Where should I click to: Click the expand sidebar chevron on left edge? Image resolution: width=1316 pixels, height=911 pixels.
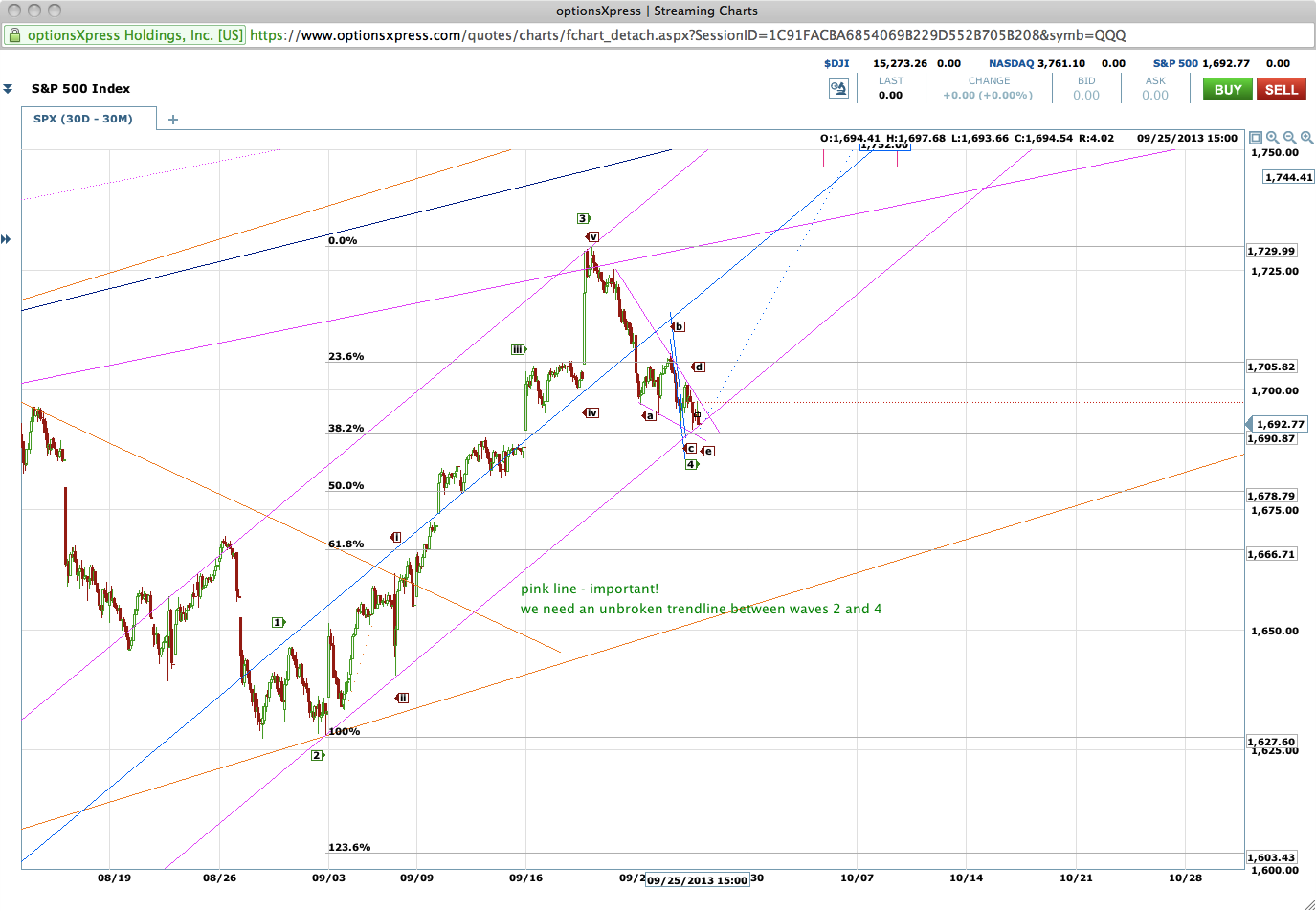[5, 239]
